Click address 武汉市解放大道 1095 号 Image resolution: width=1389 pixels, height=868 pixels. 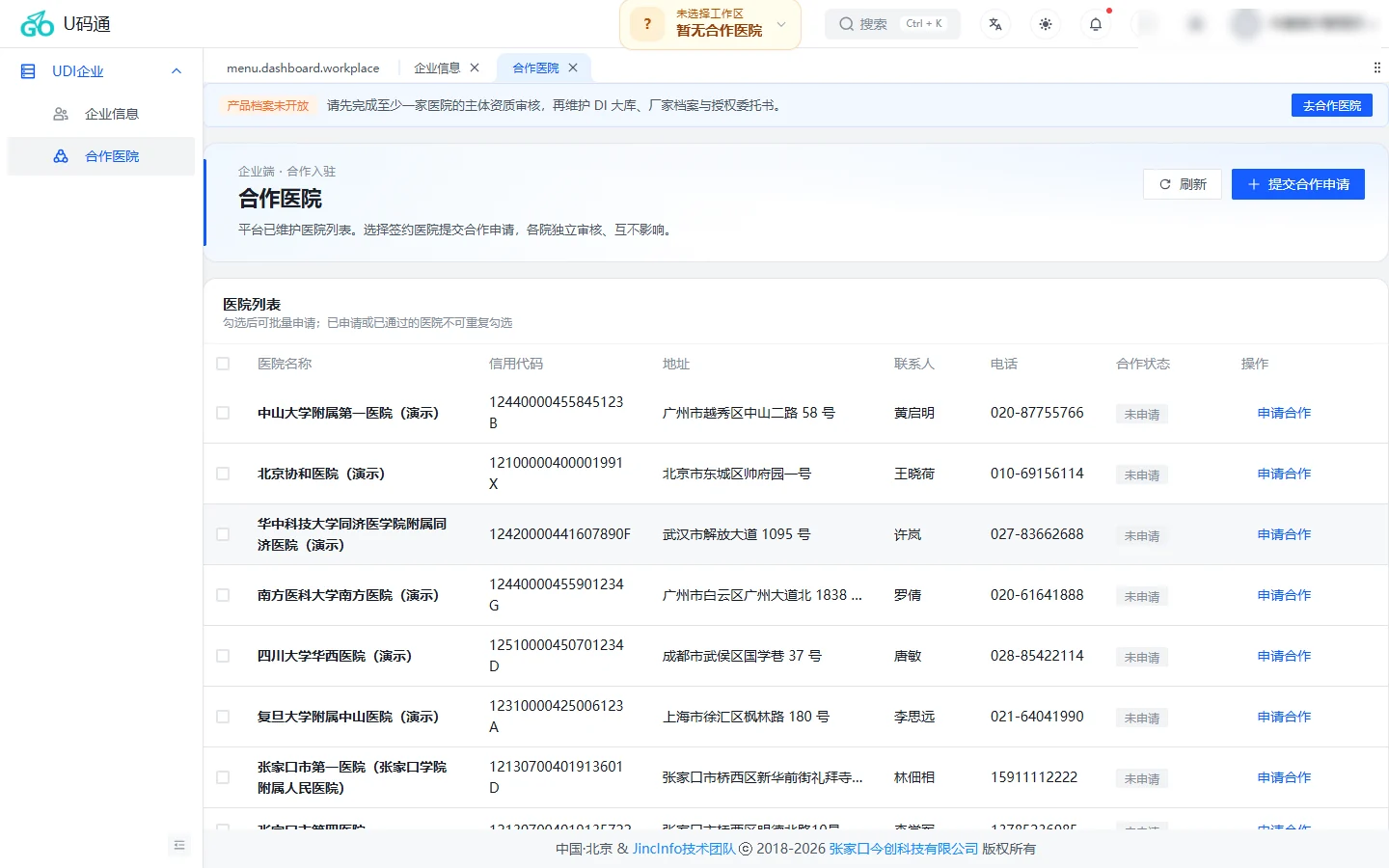(x=736, y=534)
